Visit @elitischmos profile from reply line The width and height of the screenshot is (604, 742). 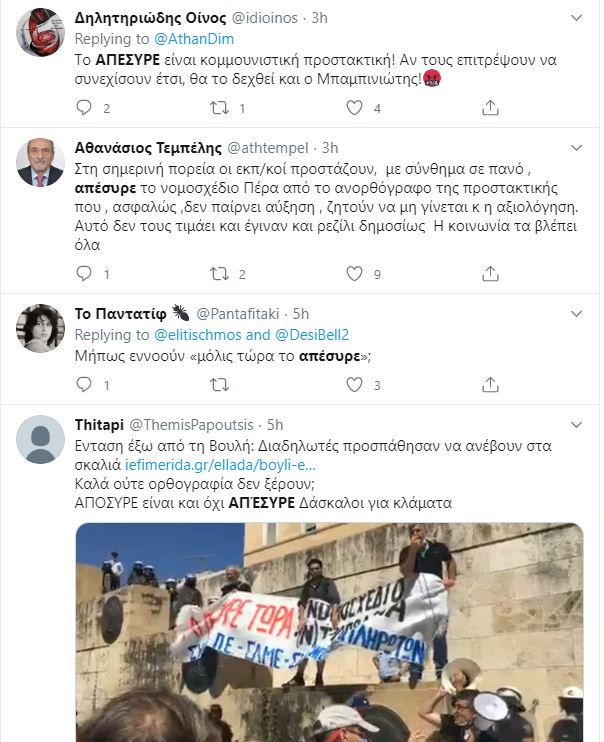tap(198, 335)
